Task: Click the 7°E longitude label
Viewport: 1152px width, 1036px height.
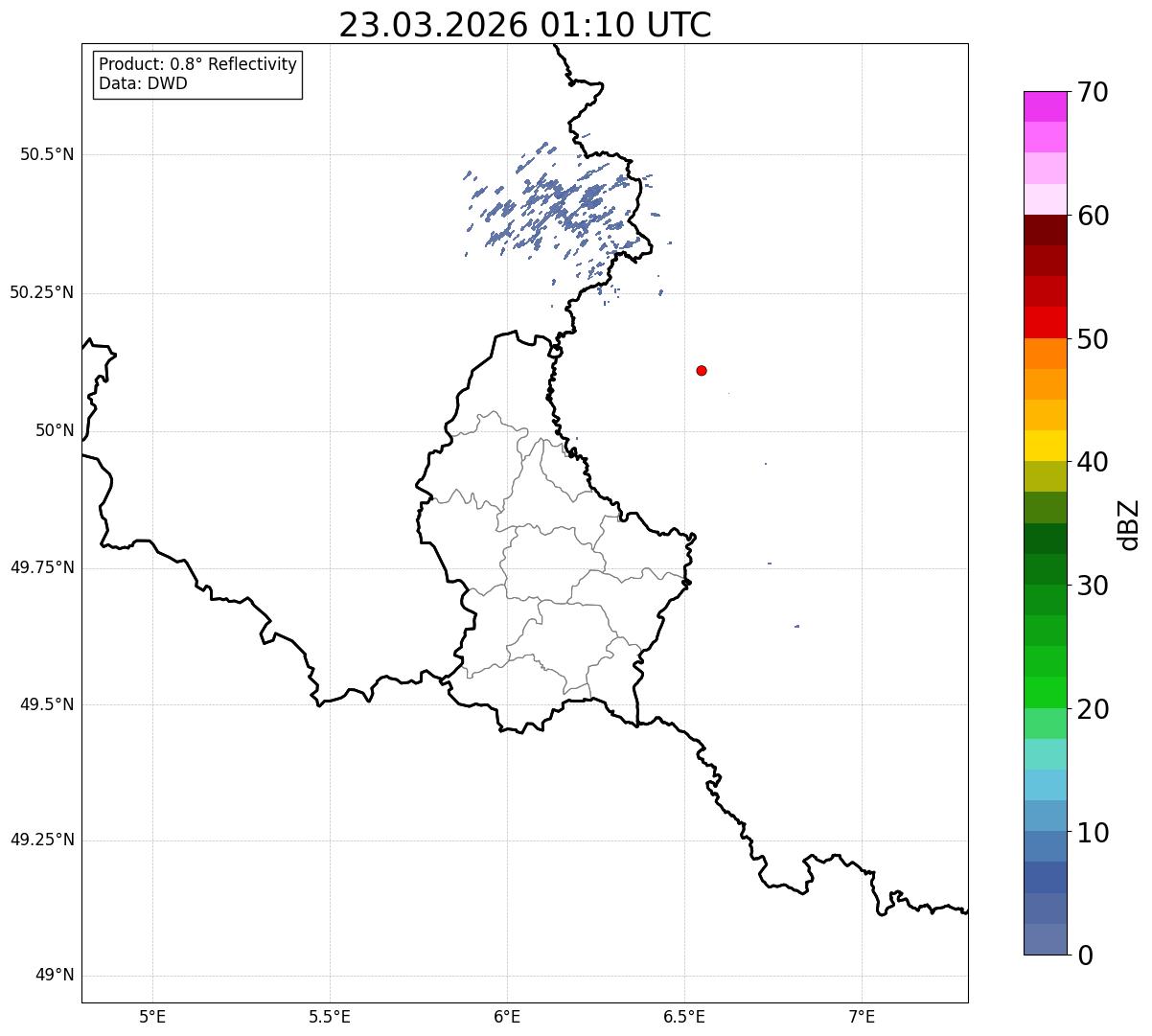Action: 862,1016
